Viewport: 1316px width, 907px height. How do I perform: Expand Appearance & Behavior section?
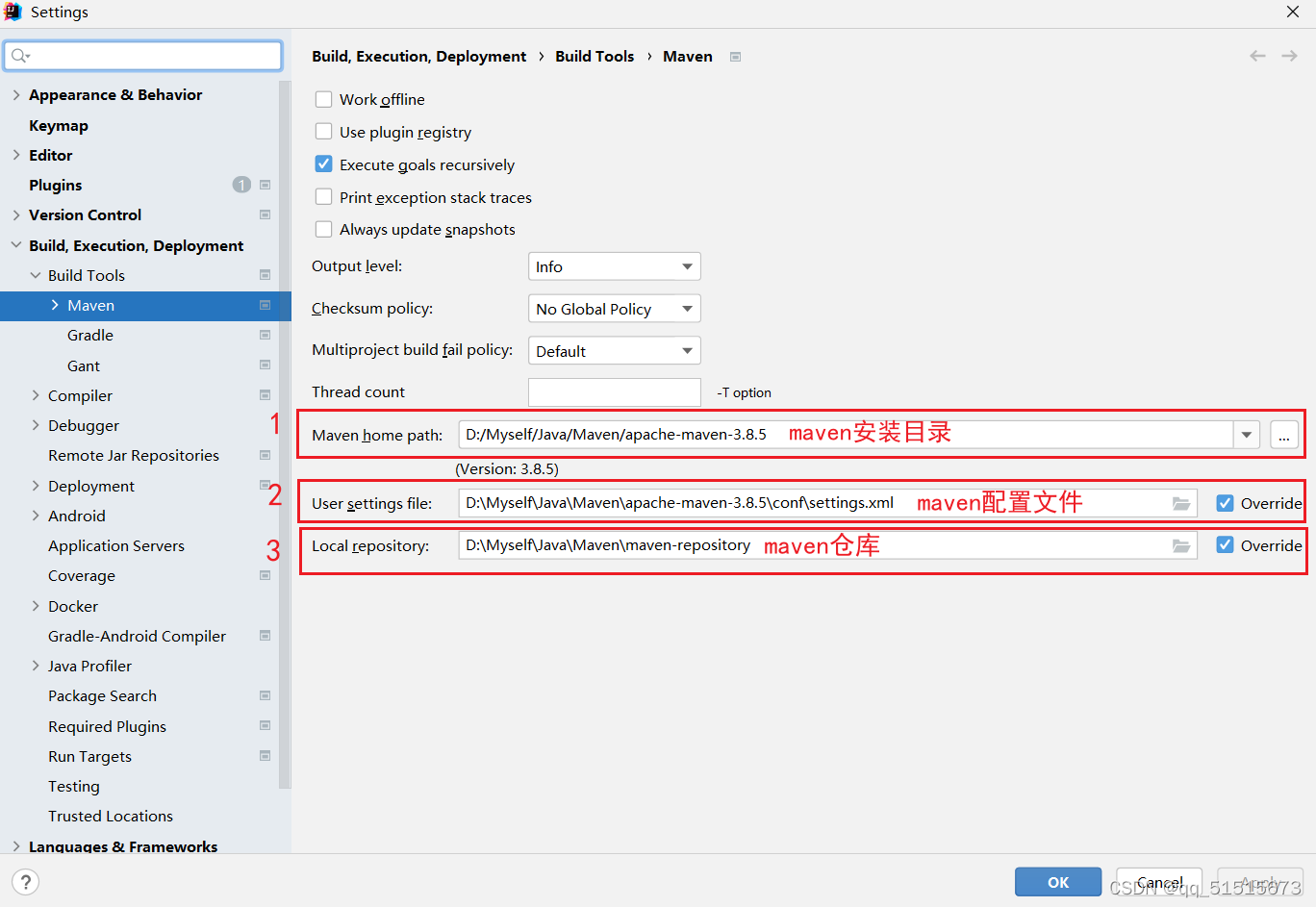tap(16, 94)
